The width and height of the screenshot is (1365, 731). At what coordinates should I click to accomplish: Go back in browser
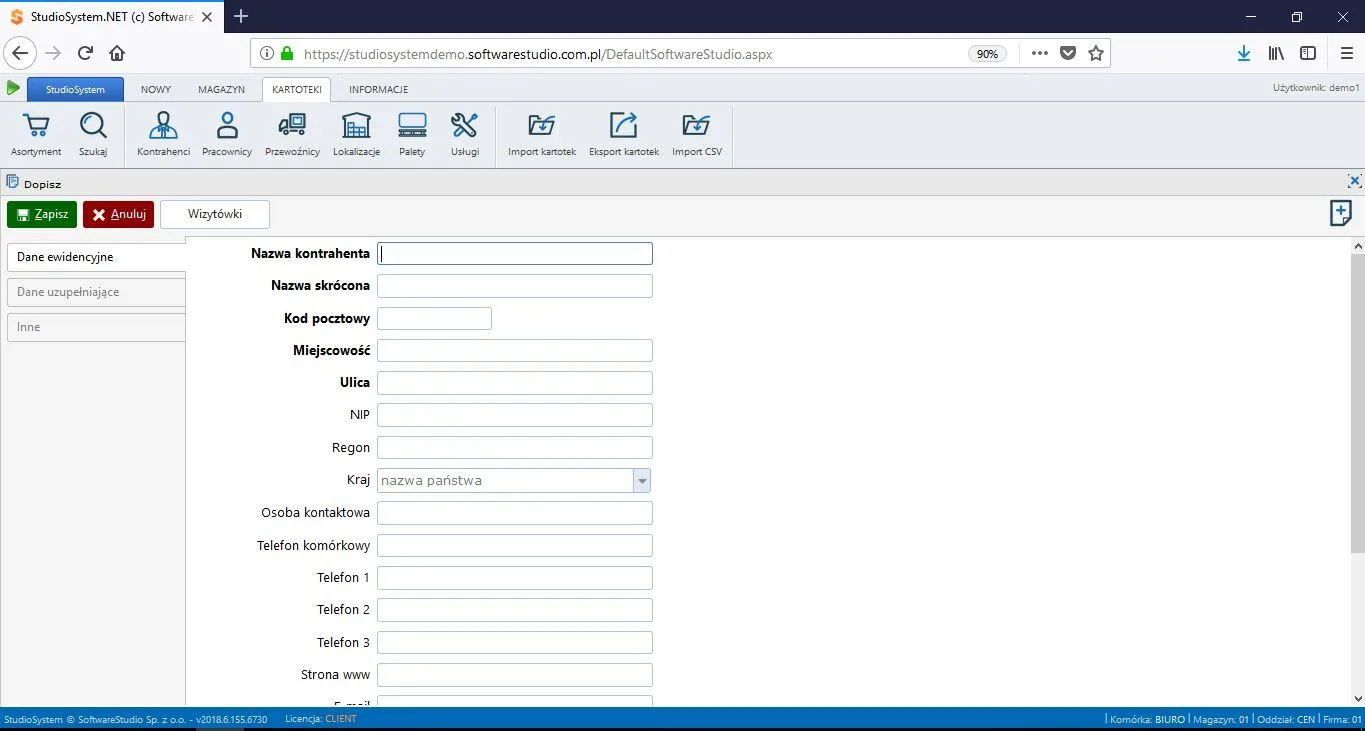point(20,53)
